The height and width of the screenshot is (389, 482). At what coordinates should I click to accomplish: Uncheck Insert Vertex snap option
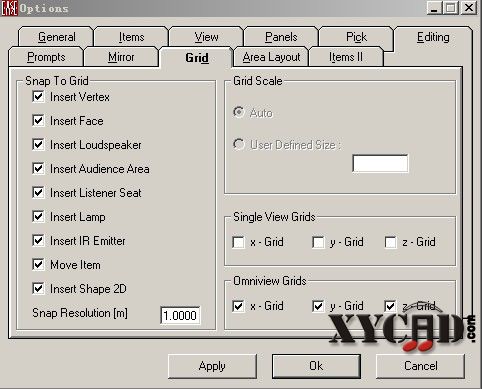point(38,97)
